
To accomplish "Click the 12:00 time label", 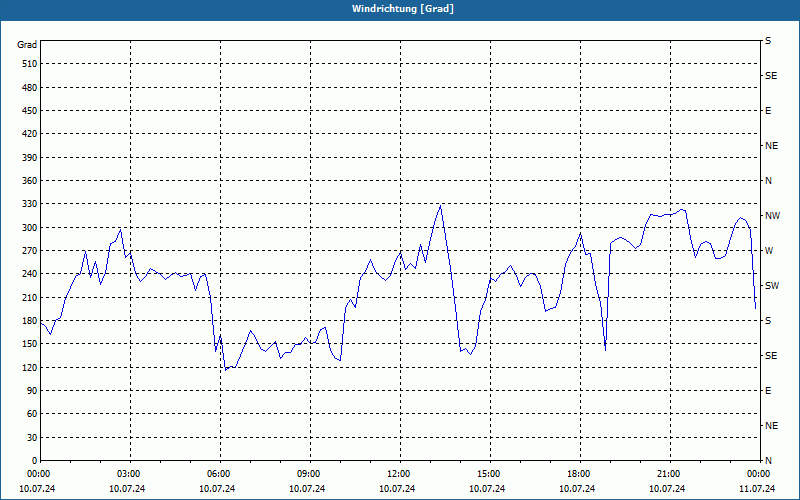I will 398,473.
